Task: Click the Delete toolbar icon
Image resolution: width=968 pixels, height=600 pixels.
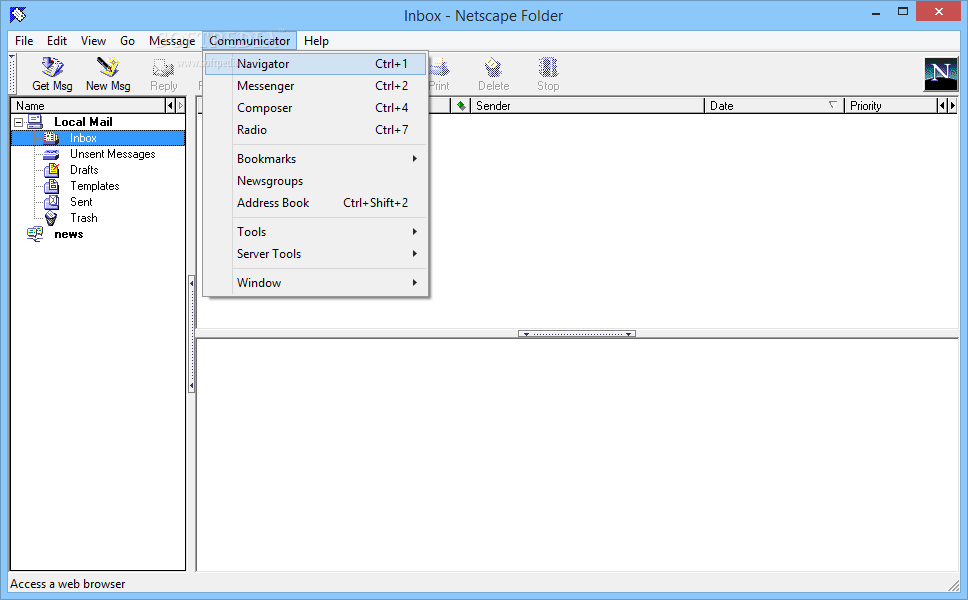Action: point(493,72)
